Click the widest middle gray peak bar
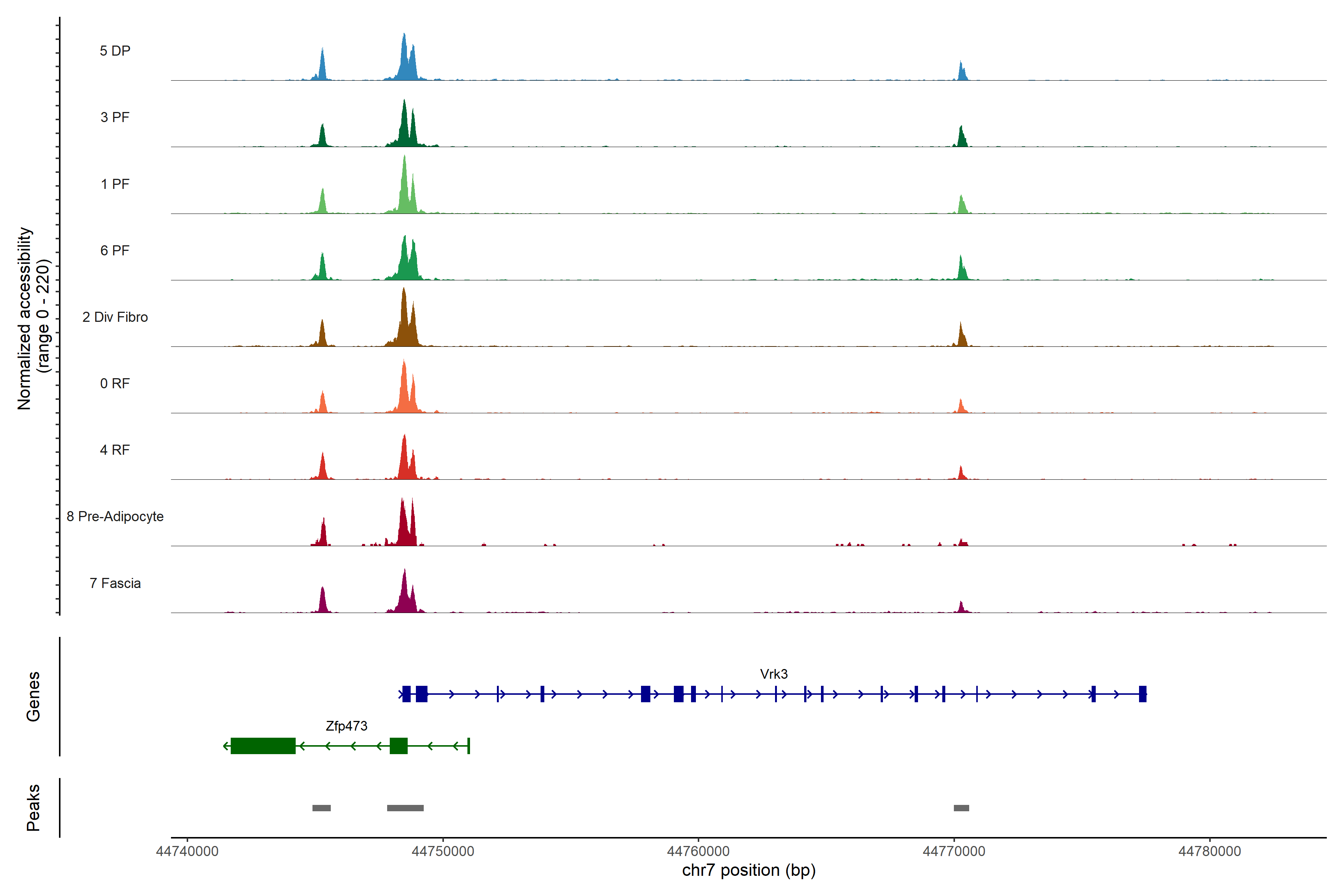This screenshot has height=896, width=1344. click(405, 808)
